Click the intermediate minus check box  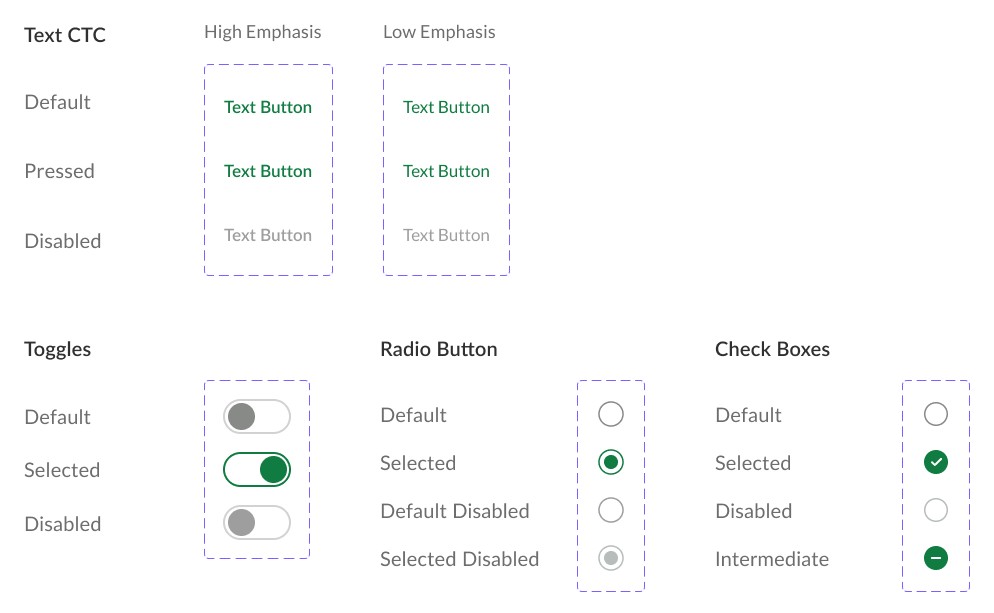click(935, 558)
